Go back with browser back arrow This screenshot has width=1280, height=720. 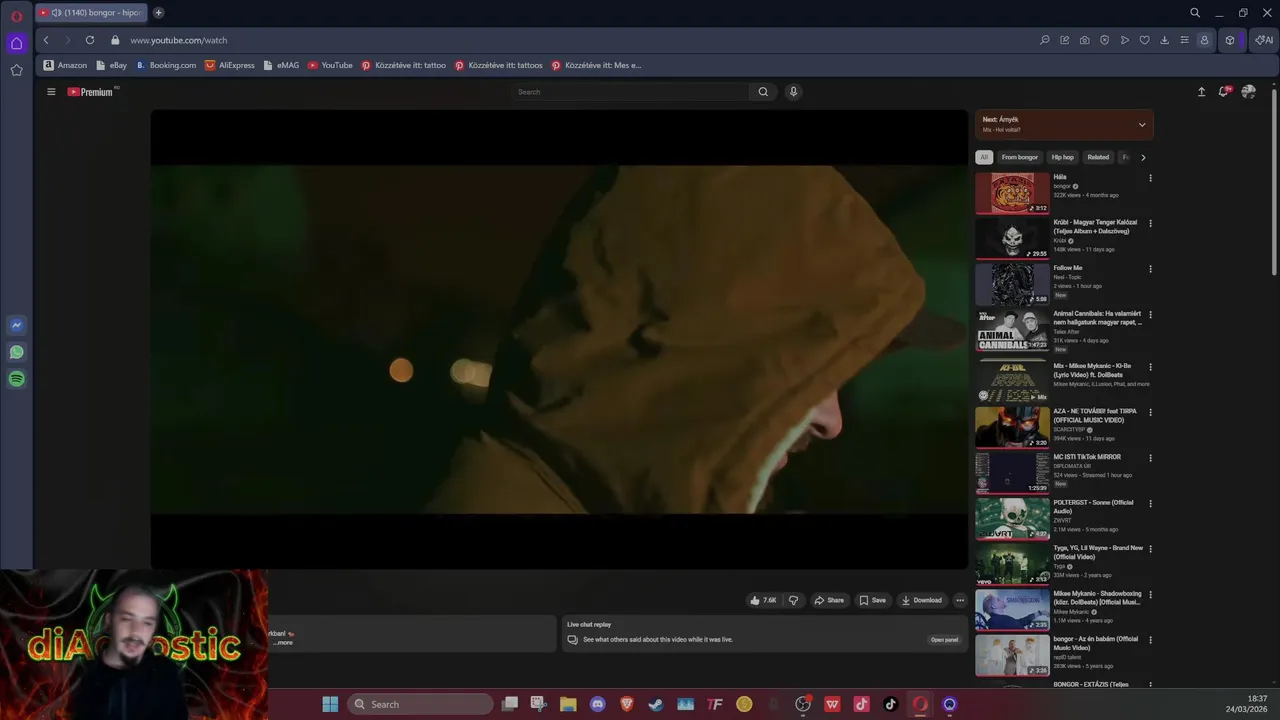(46, 40)
